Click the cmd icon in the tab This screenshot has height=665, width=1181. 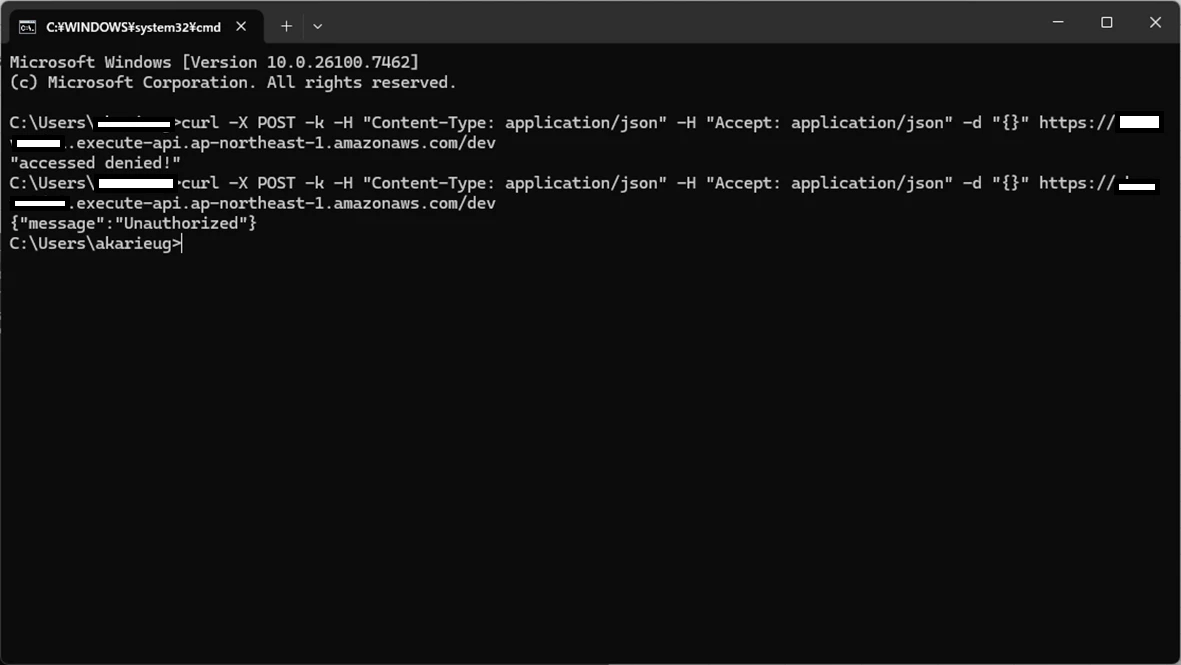[27, 27]
